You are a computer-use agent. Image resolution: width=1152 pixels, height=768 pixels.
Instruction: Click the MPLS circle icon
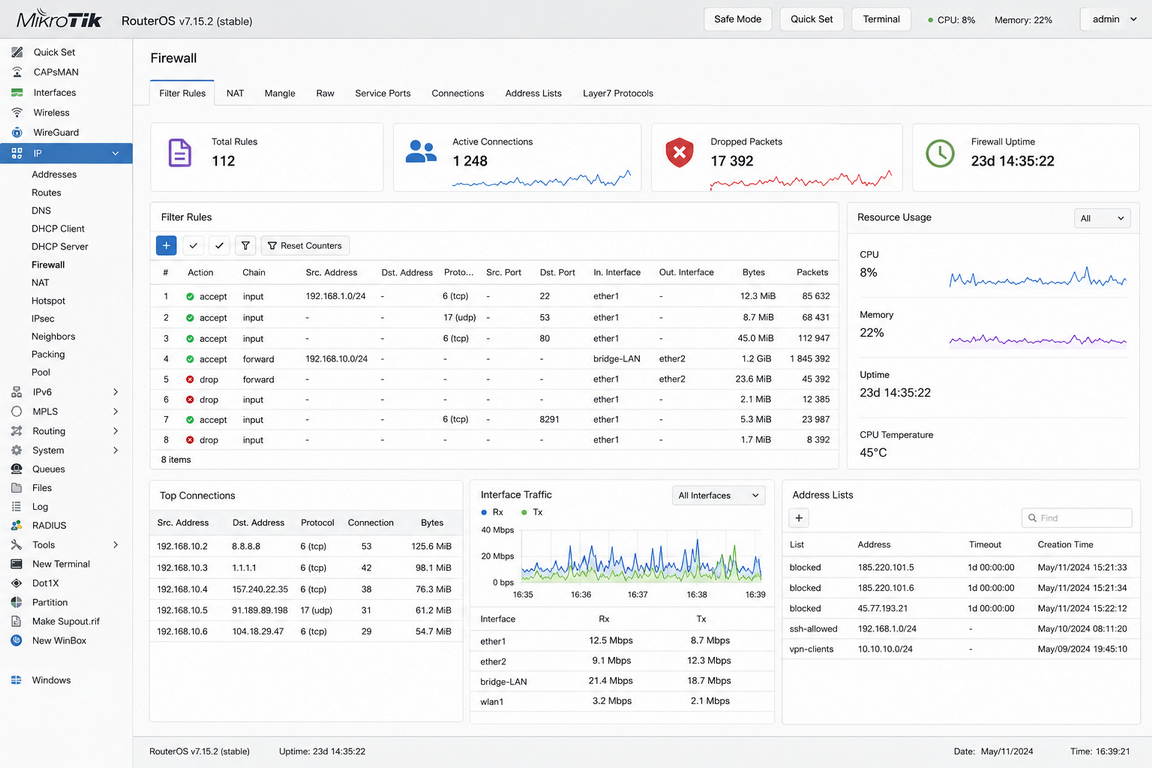point(17,412)
